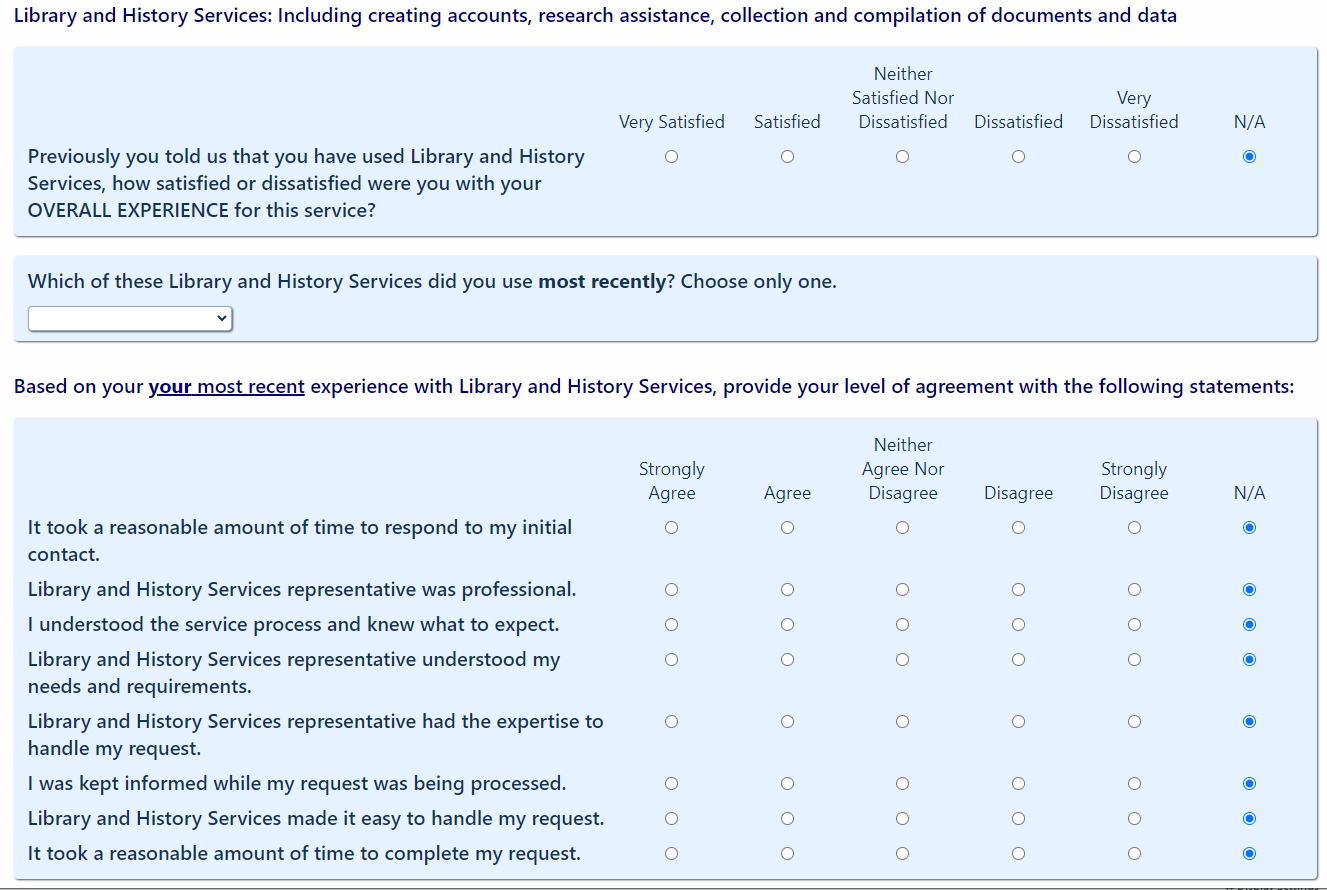
Task: Select N/A for initial contact response time
Action: click(x=1249, y=528)
